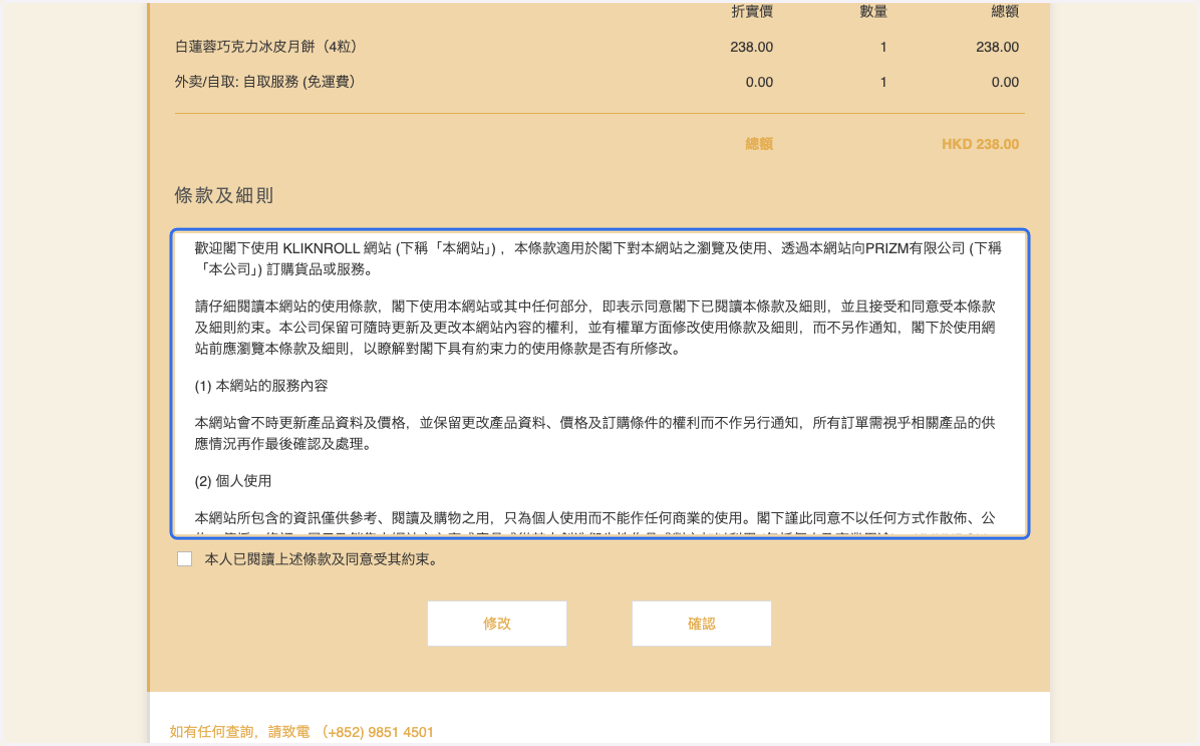Click the paragraph starting 本網站會不時更新產品資料

click(x=595, y=433)
